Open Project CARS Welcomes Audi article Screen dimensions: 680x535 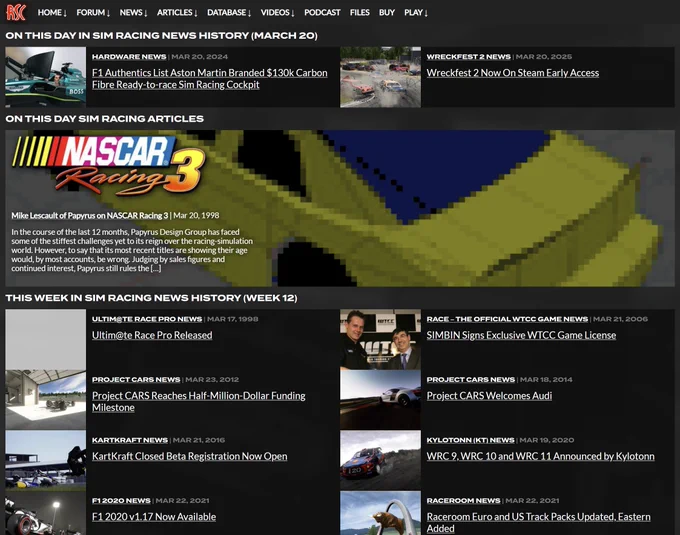click(x=489, y=396)
